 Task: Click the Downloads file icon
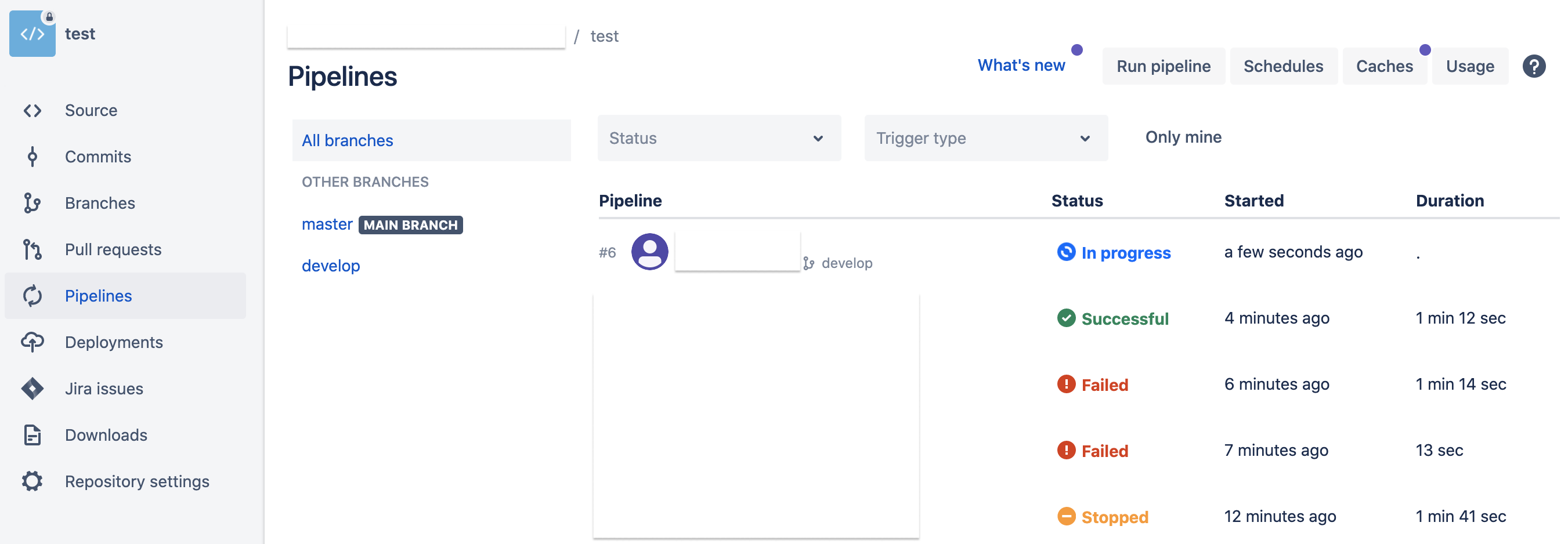[x=32, y=435]
